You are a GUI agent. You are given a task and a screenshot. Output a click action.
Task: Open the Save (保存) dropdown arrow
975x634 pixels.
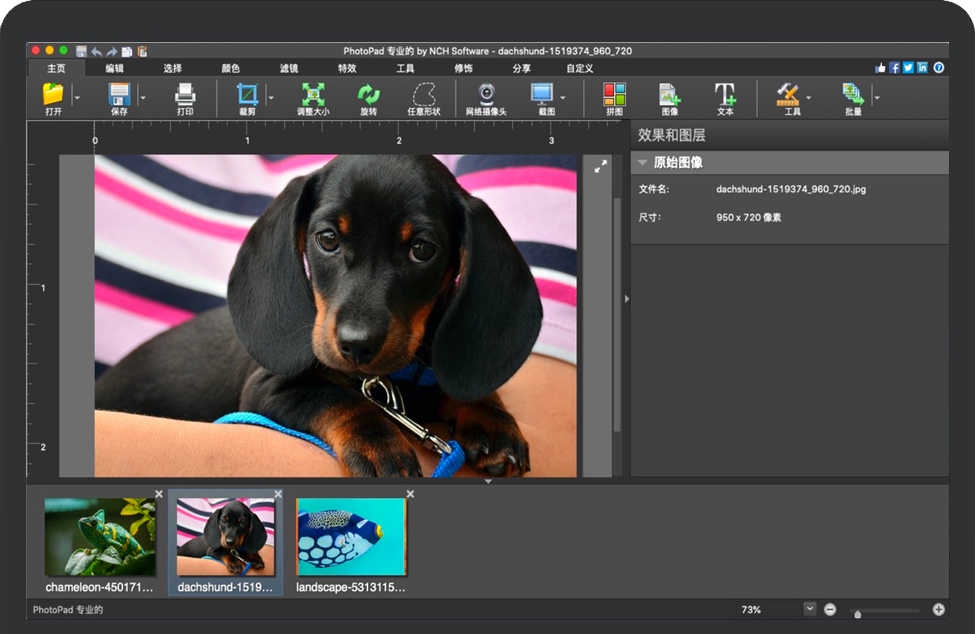click(143, 98)
